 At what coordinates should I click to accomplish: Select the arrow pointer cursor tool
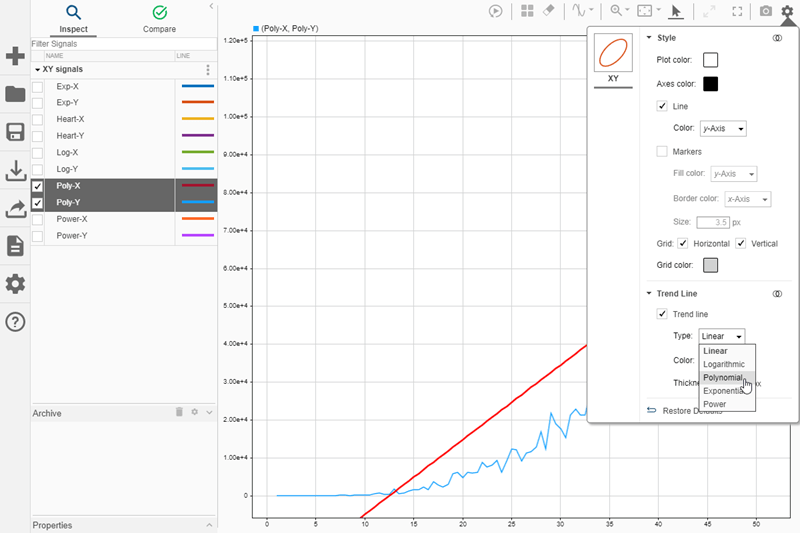676,11
